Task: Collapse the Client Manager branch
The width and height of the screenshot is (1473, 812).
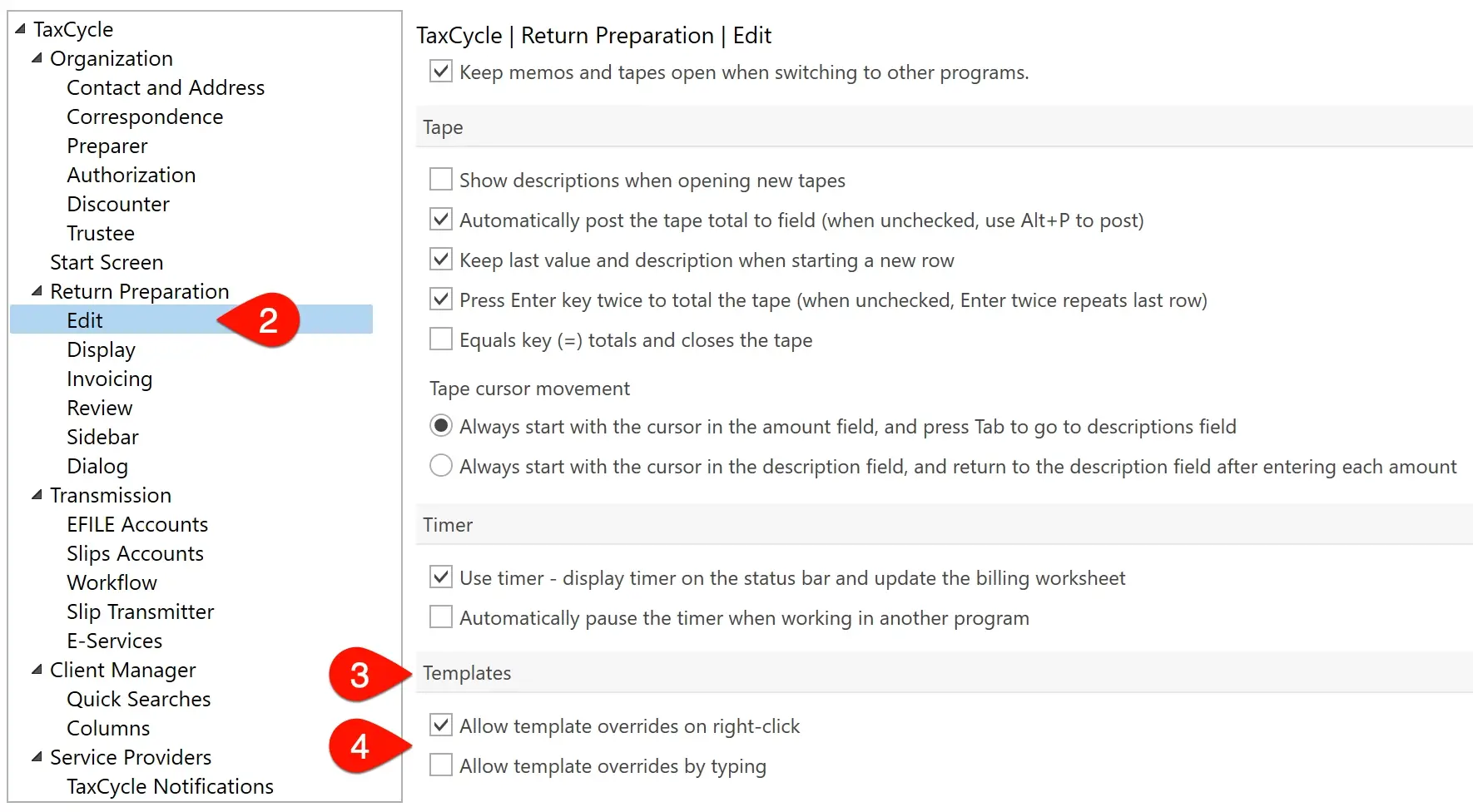Action: pyautogui.click(x=37, y=670)
